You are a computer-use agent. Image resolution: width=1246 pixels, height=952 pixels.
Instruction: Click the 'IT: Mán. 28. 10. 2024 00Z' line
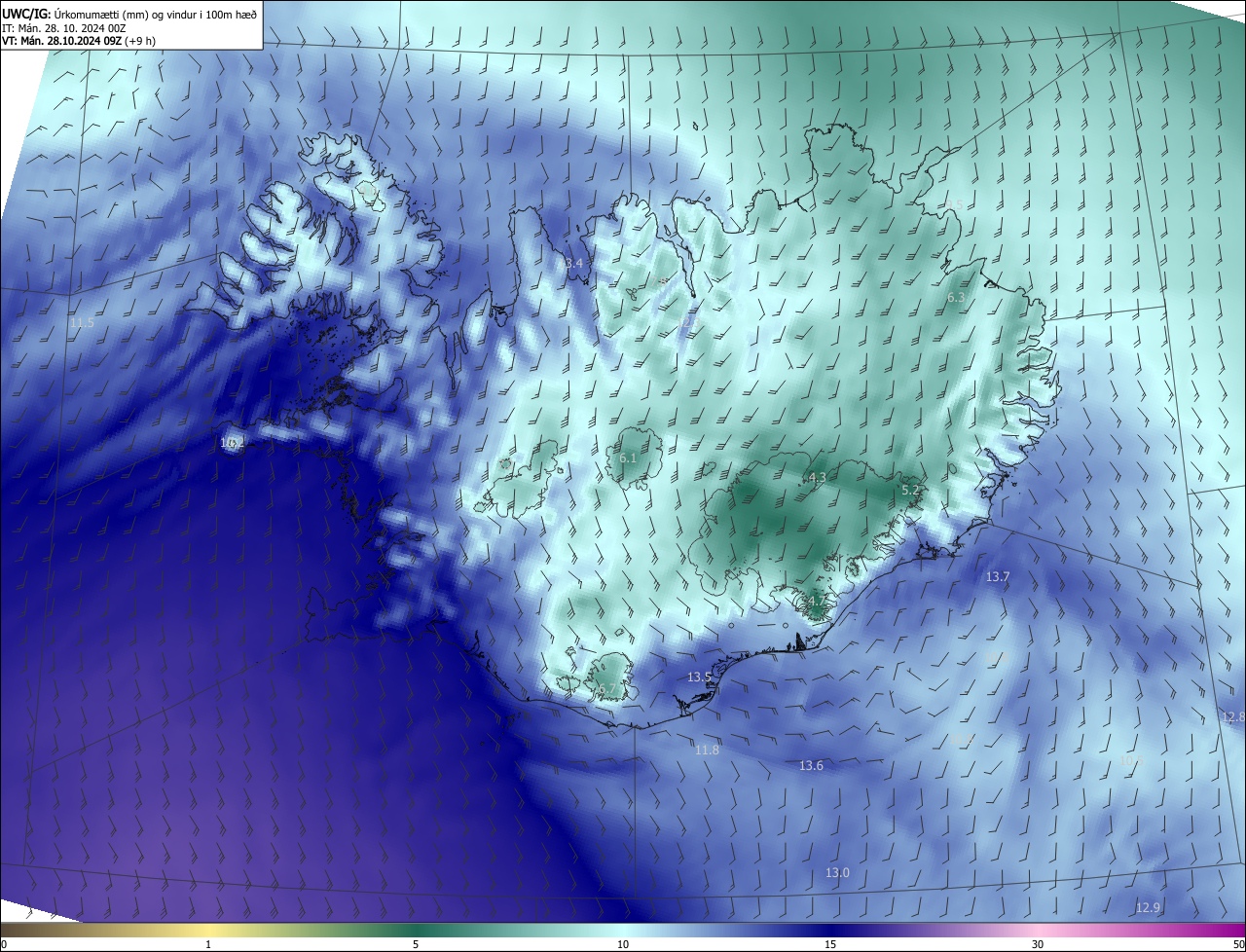coord(63,28)
